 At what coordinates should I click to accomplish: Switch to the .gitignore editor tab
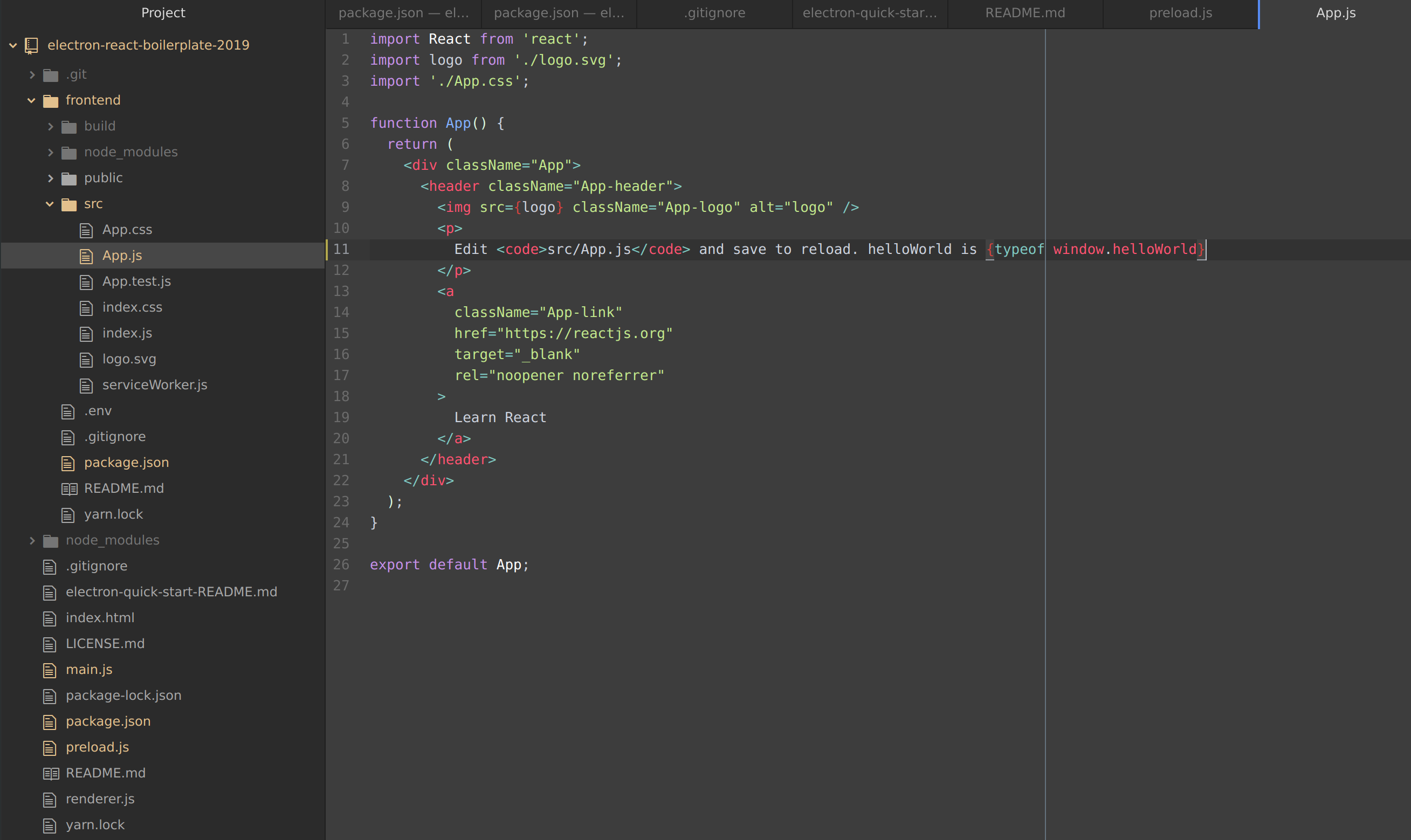click(714, 13)
